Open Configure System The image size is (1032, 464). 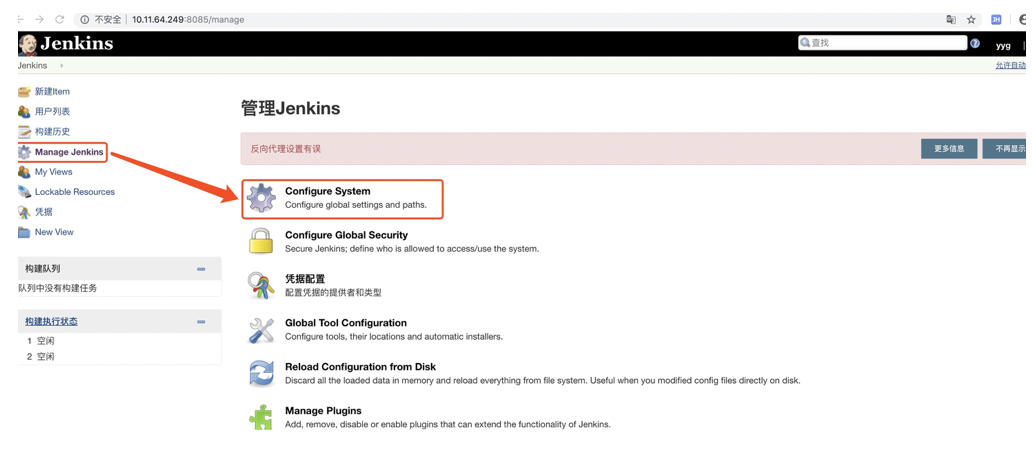tap(327, 191)
